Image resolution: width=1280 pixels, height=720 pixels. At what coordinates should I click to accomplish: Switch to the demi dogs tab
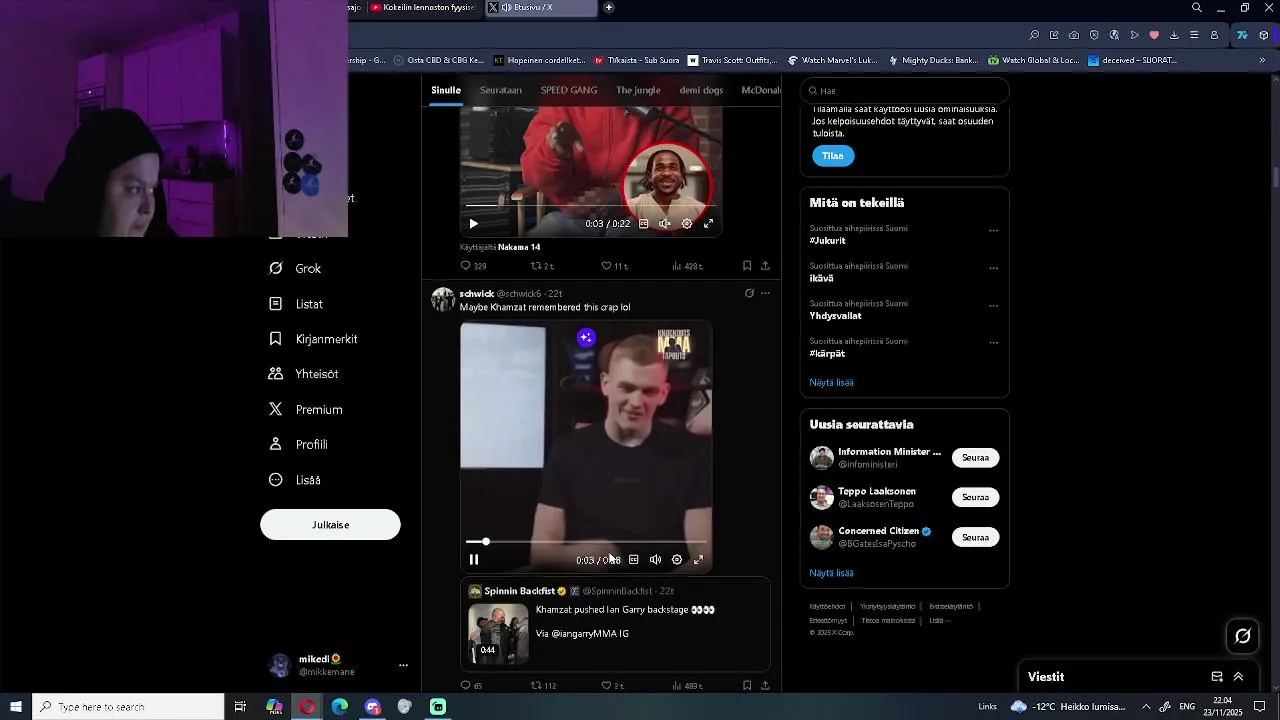701,90
